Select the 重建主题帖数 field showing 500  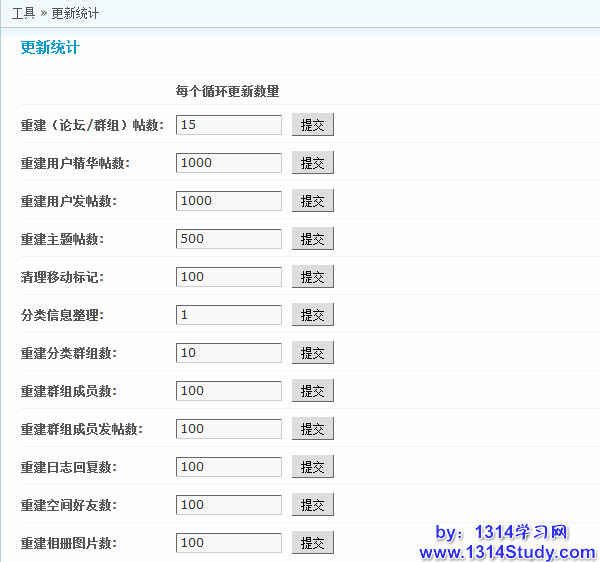[228, 239]
